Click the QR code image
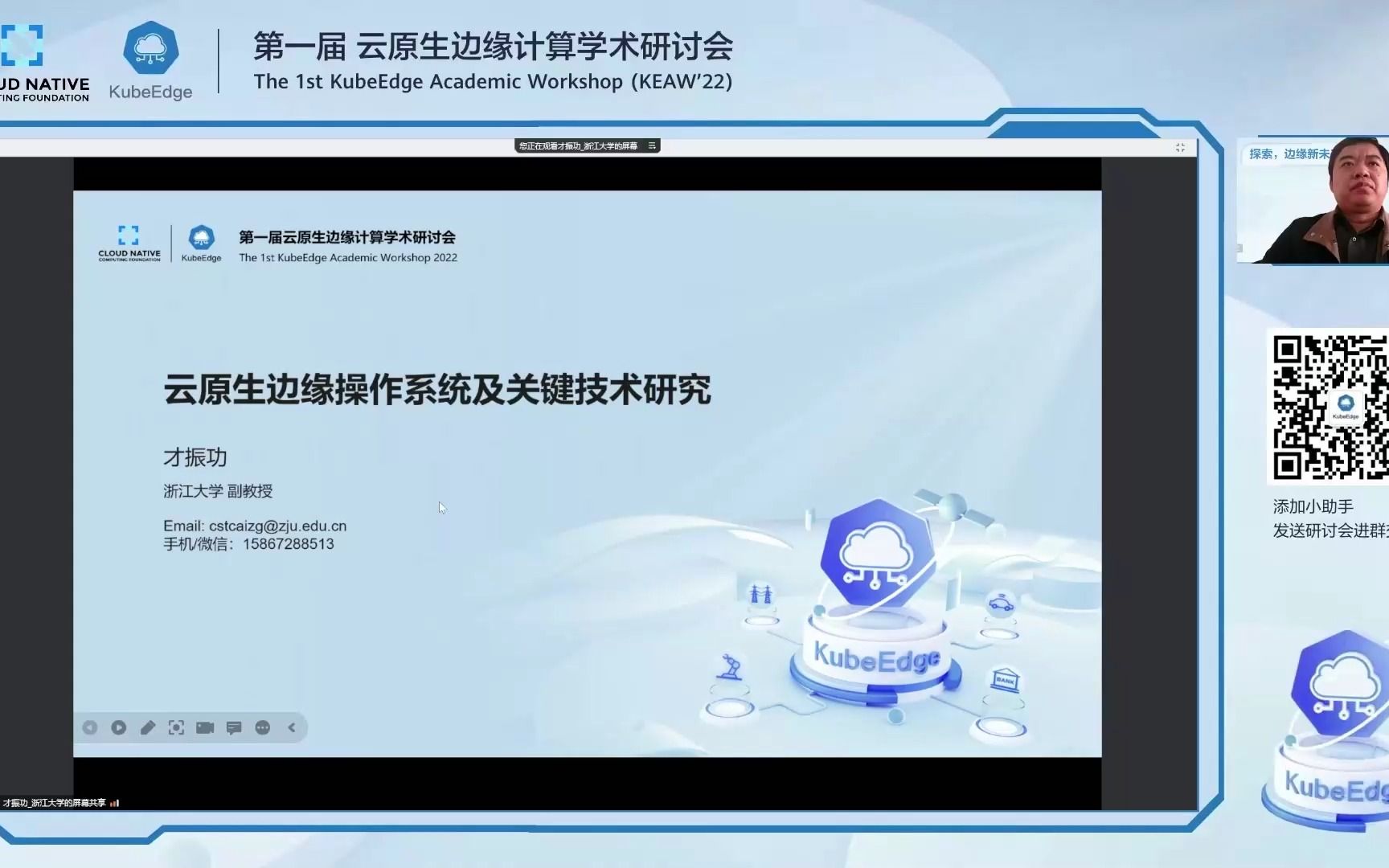 (x=1330, y=407)
